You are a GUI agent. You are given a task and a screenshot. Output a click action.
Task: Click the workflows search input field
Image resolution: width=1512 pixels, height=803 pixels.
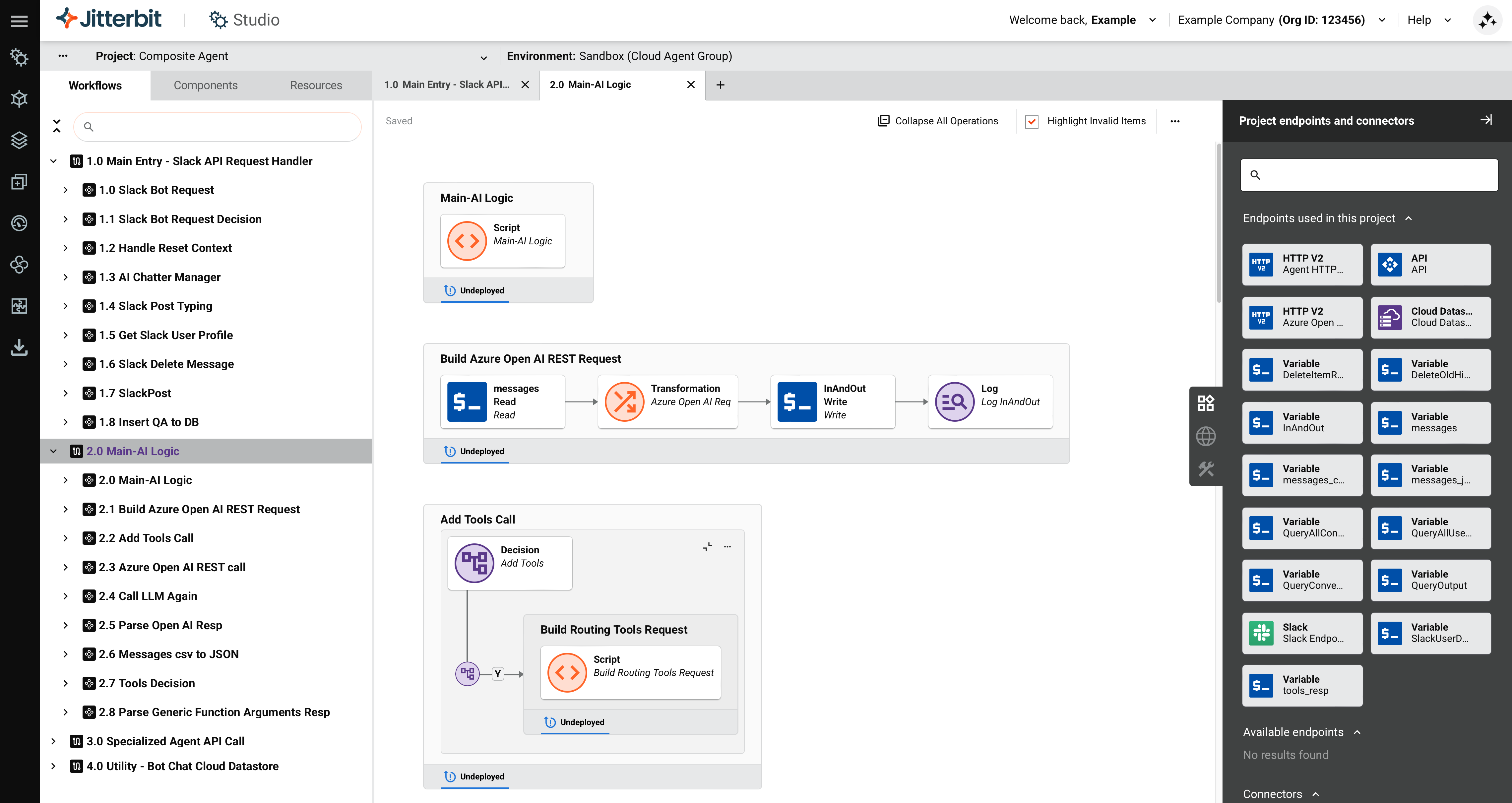[x=223, y=127]
